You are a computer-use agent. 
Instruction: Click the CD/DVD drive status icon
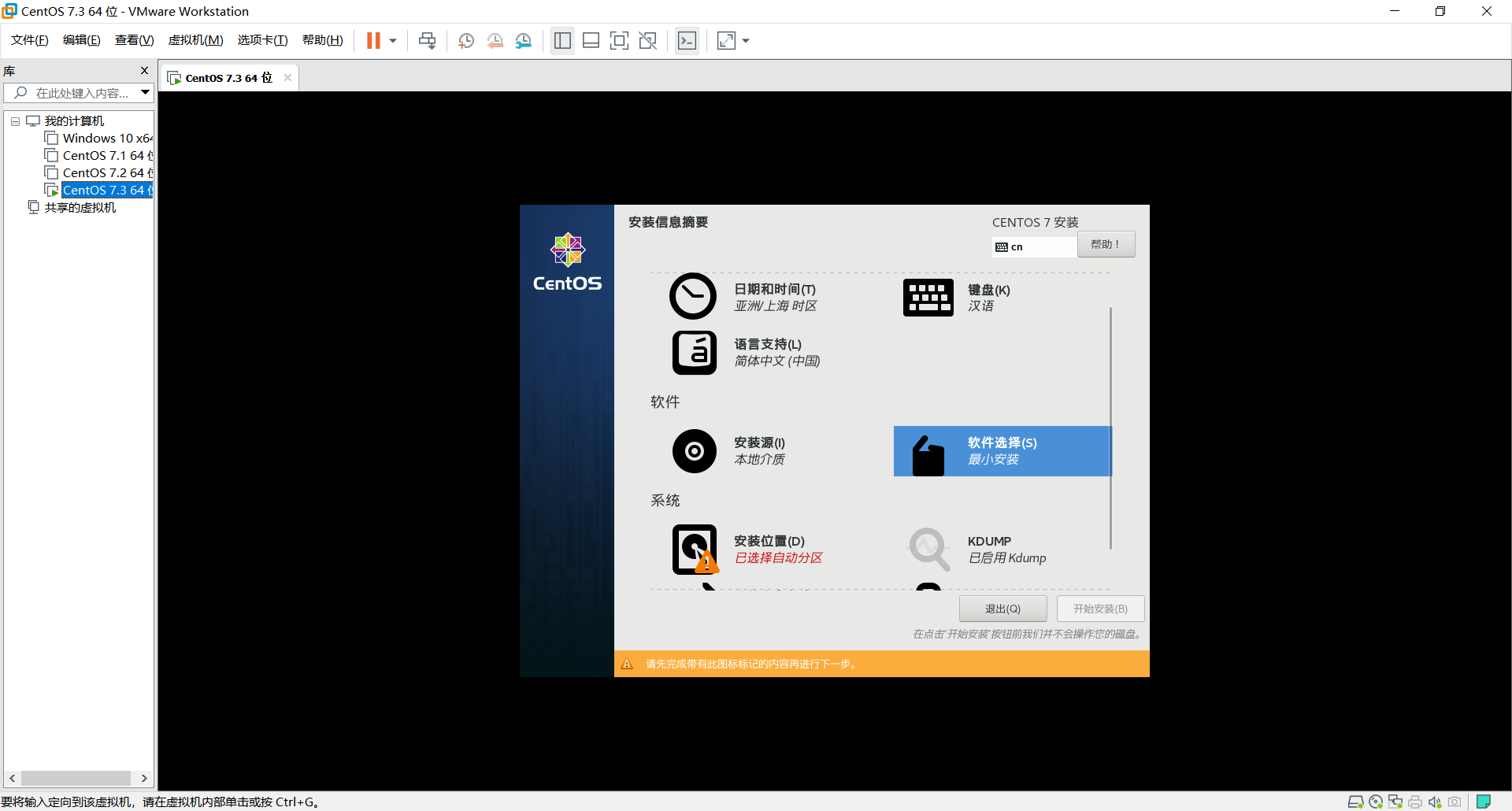tap(1376, 802)
